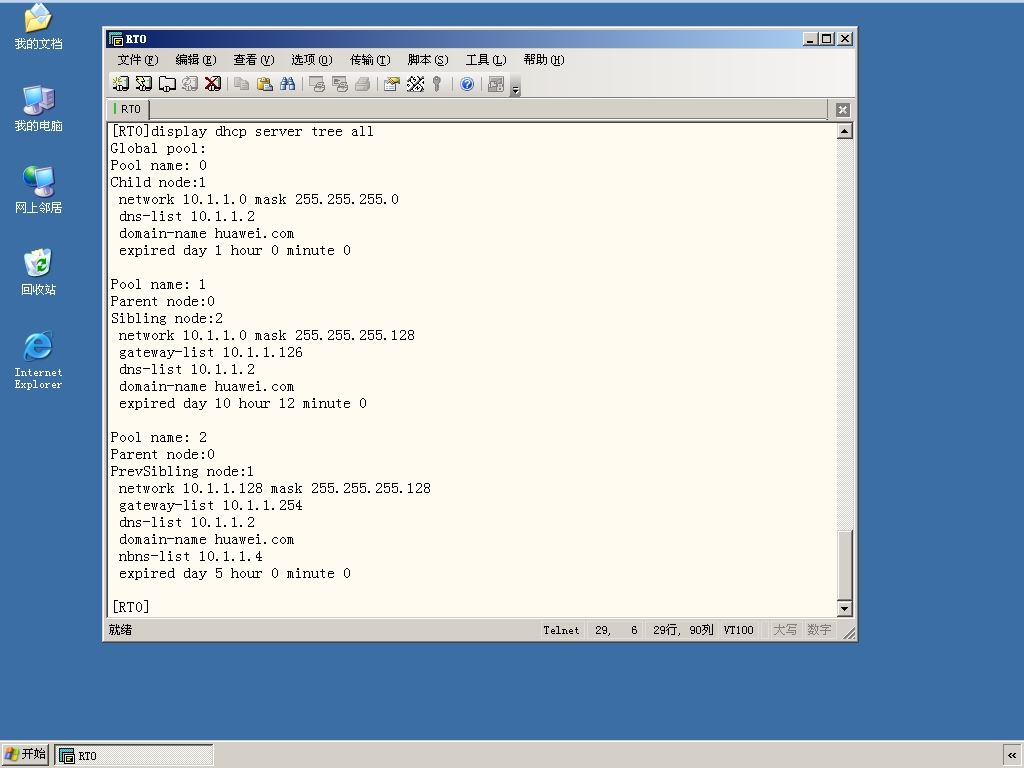The height and width of the screenshot is (768, 1024).
Task: Click the Connect toolbar icon
Action: click(x=120, y=84)
